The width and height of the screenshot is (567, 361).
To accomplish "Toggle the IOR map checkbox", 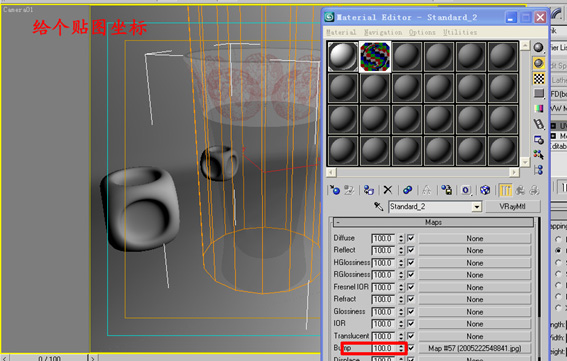I will pos(411,324).
